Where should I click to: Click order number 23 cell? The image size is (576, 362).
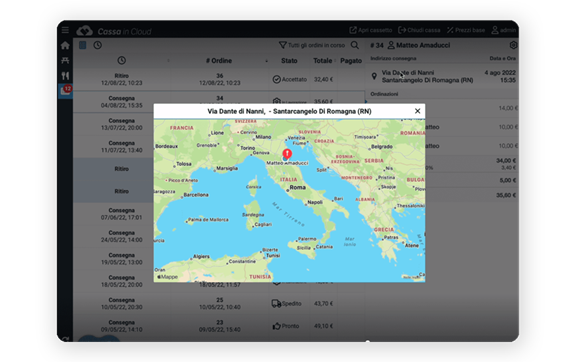pos(220,326)
